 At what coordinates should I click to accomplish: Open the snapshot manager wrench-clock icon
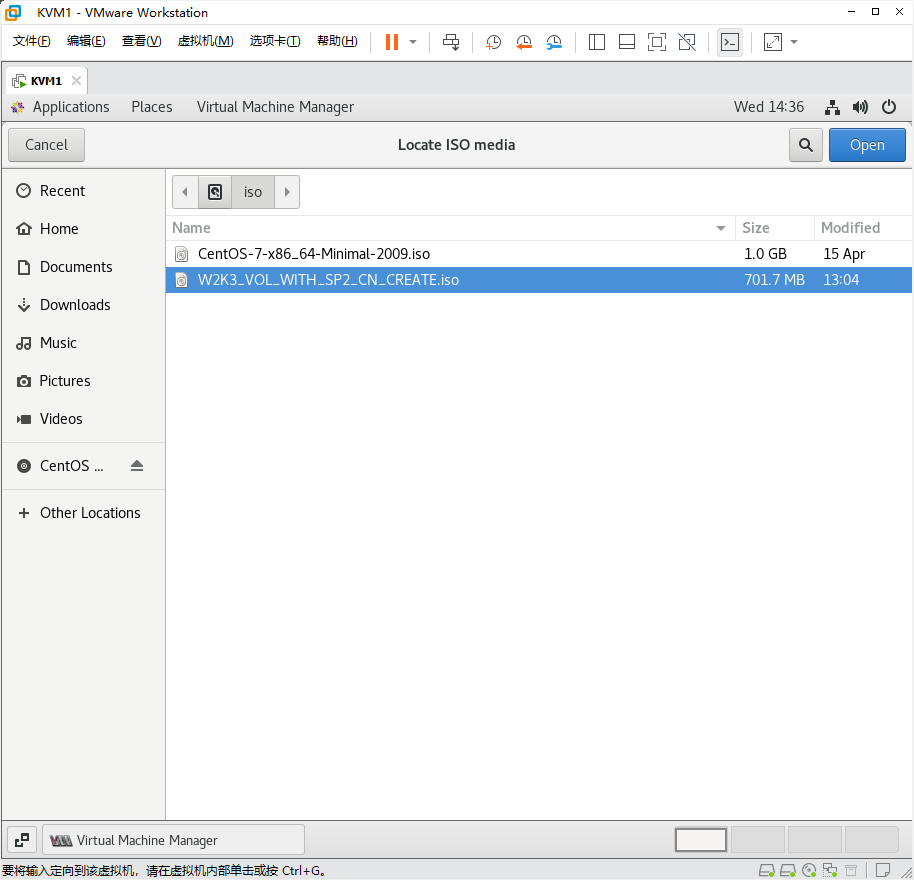[554, 42]
